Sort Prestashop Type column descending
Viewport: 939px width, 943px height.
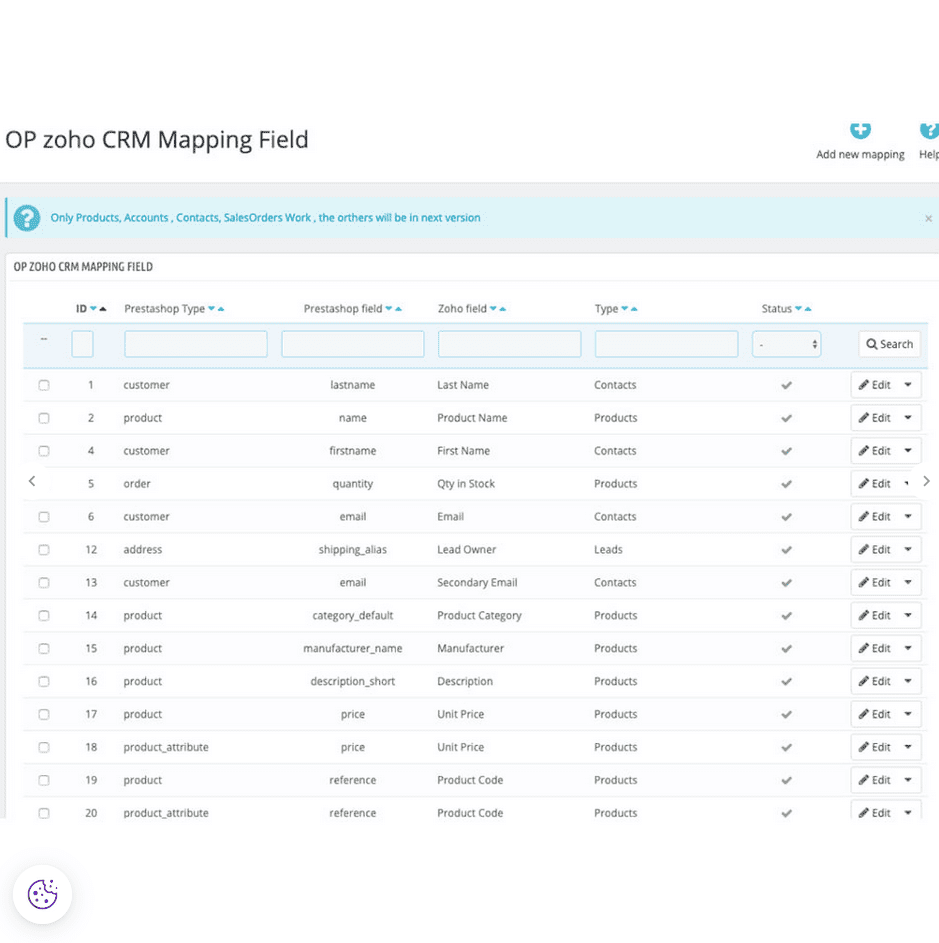coord(211,309)
